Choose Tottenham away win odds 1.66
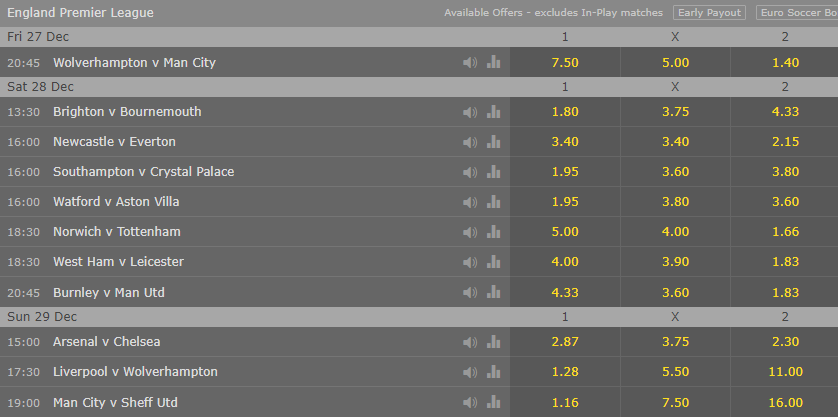 tap(785, 231)
